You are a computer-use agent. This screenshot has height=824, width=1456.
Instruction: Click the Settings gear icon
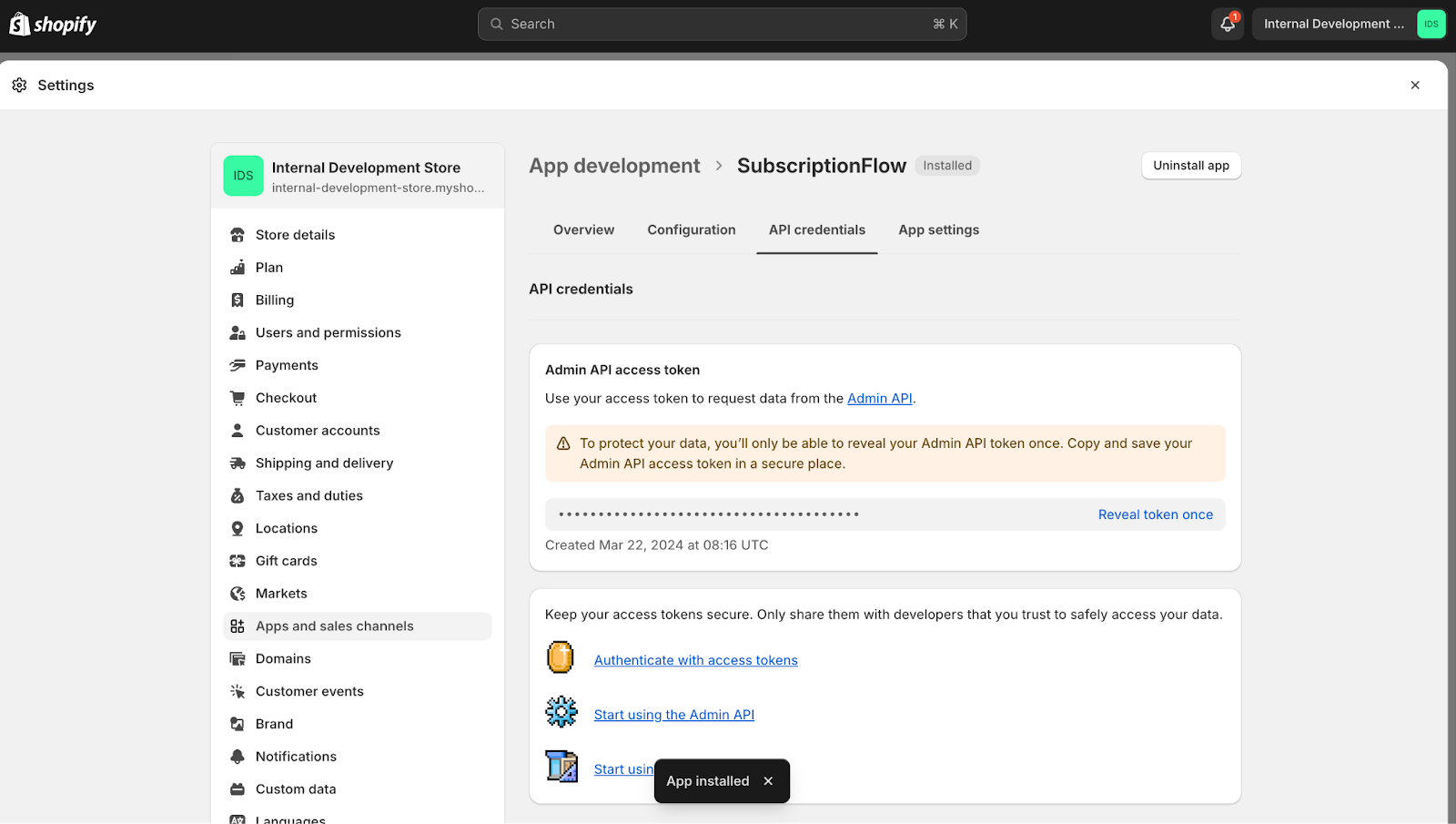(19, 85)
